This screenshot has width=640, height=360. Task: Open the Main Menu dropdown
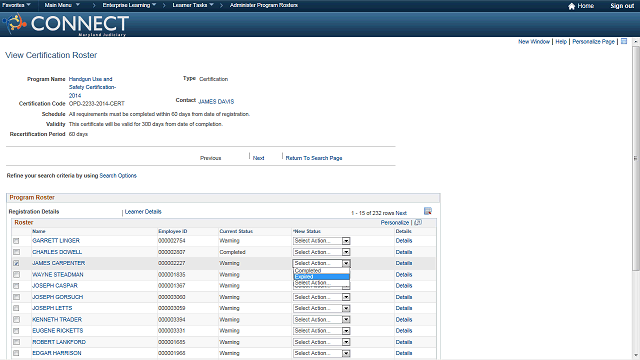point(62,5)
